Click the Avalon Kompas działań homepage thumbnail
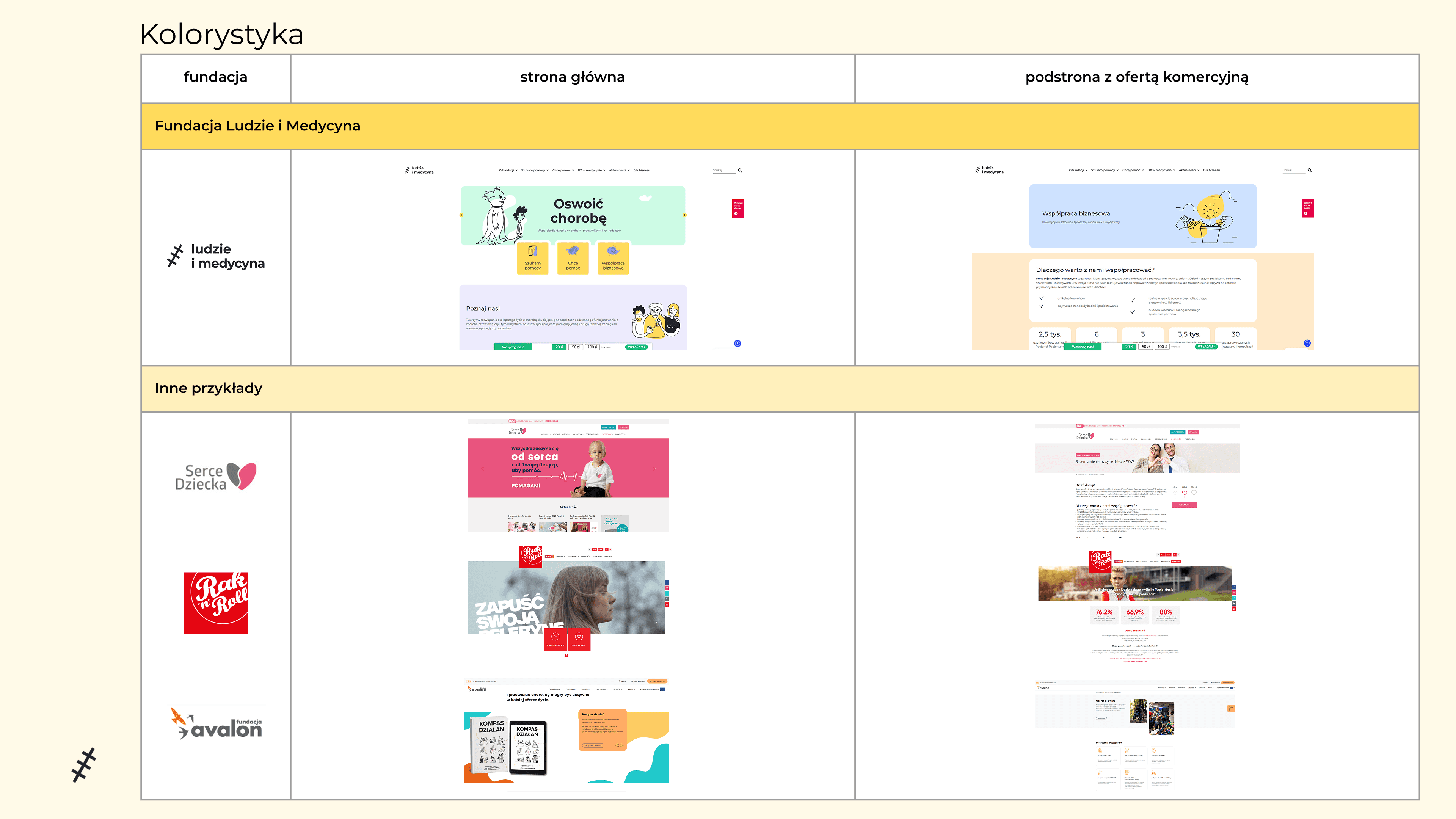Viewport: 1456px width, 819px height. [x=566, y=731]
